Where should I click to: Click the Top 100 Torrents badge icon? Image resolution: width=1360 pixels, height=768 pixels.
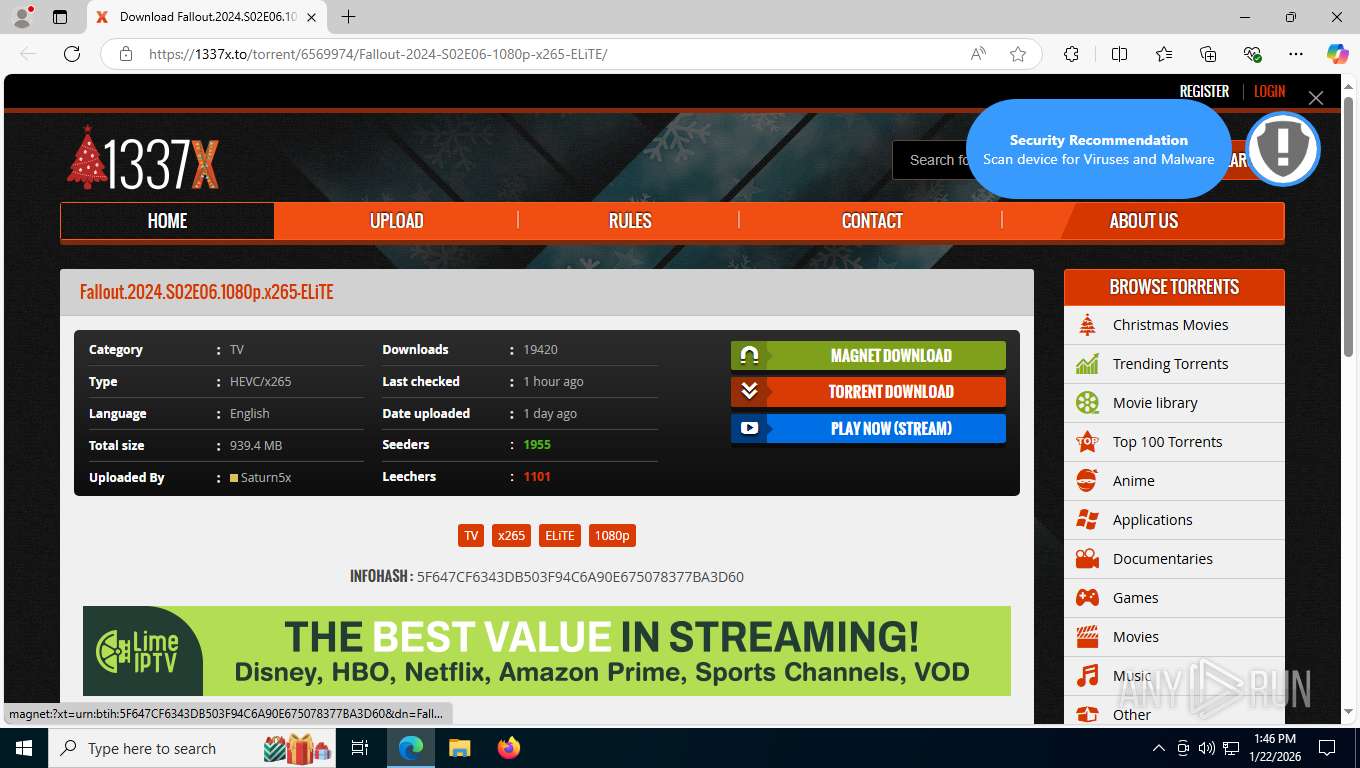(1087, 442)
